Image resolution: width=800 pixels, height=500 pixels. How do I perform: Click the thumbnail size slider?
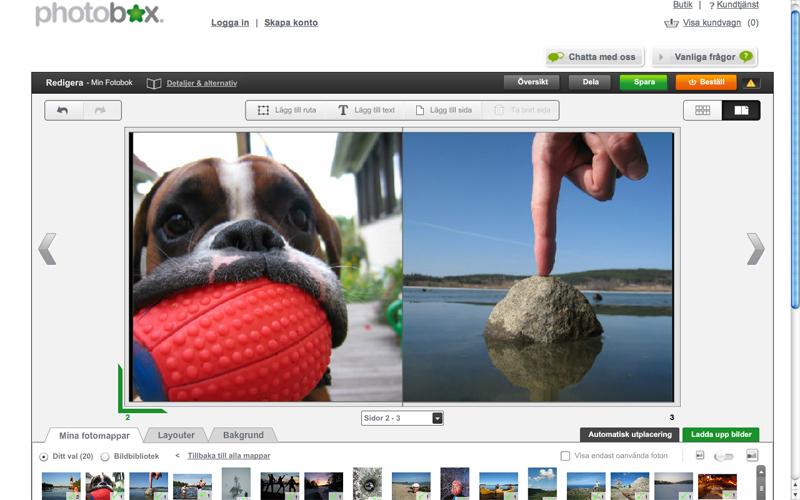(723, 456)
